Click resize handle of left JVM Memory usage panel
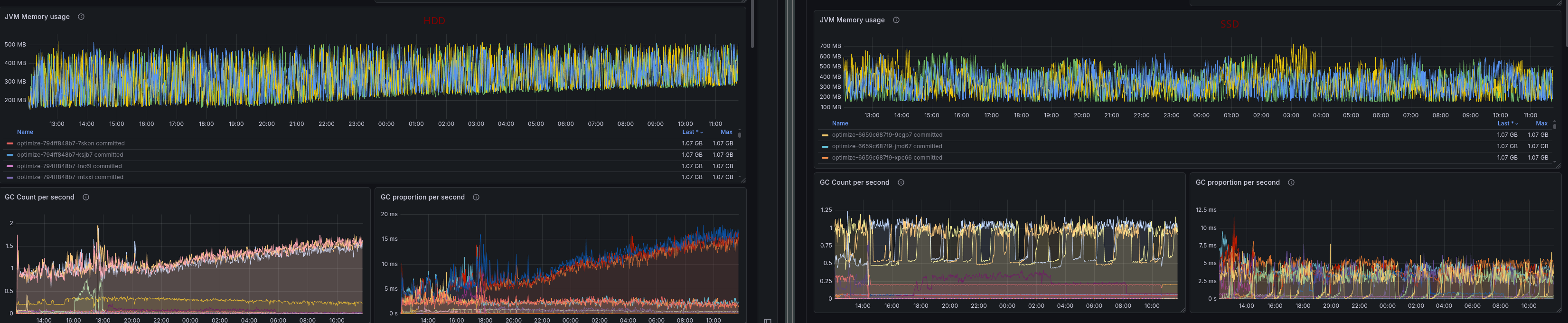Screen dimensions: 1568x323 point(743,180)
